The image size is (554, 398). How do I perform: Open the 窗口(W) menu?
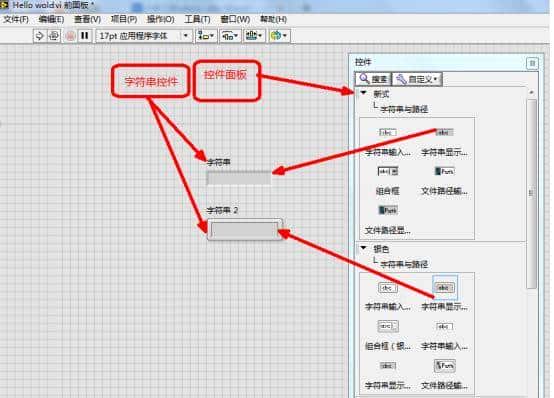click(x=235, y=19)
